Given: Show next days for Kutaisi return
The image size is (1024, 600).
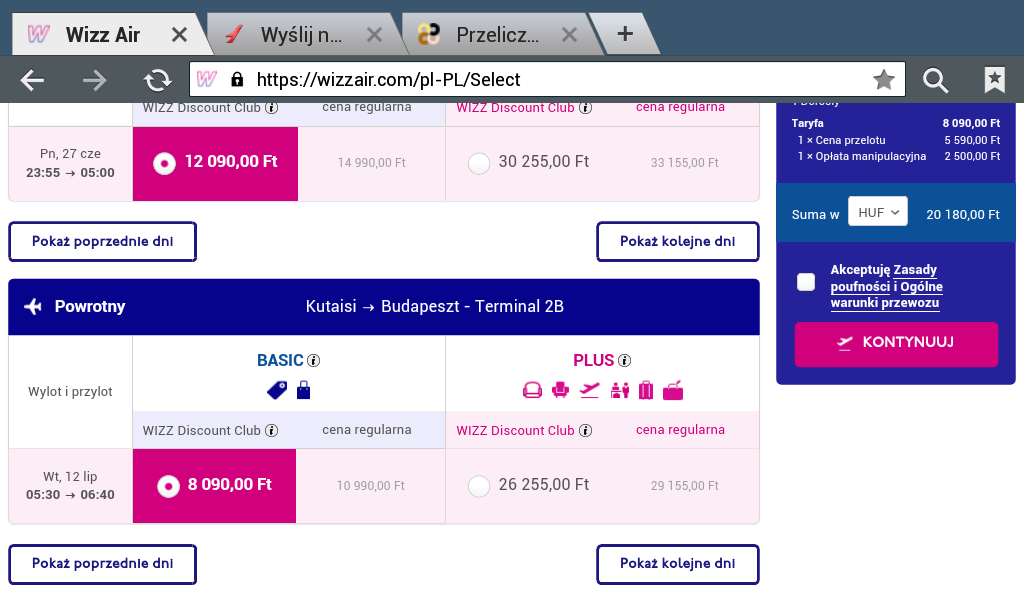Looking at the screenshot, I should [x=678, y=564].
